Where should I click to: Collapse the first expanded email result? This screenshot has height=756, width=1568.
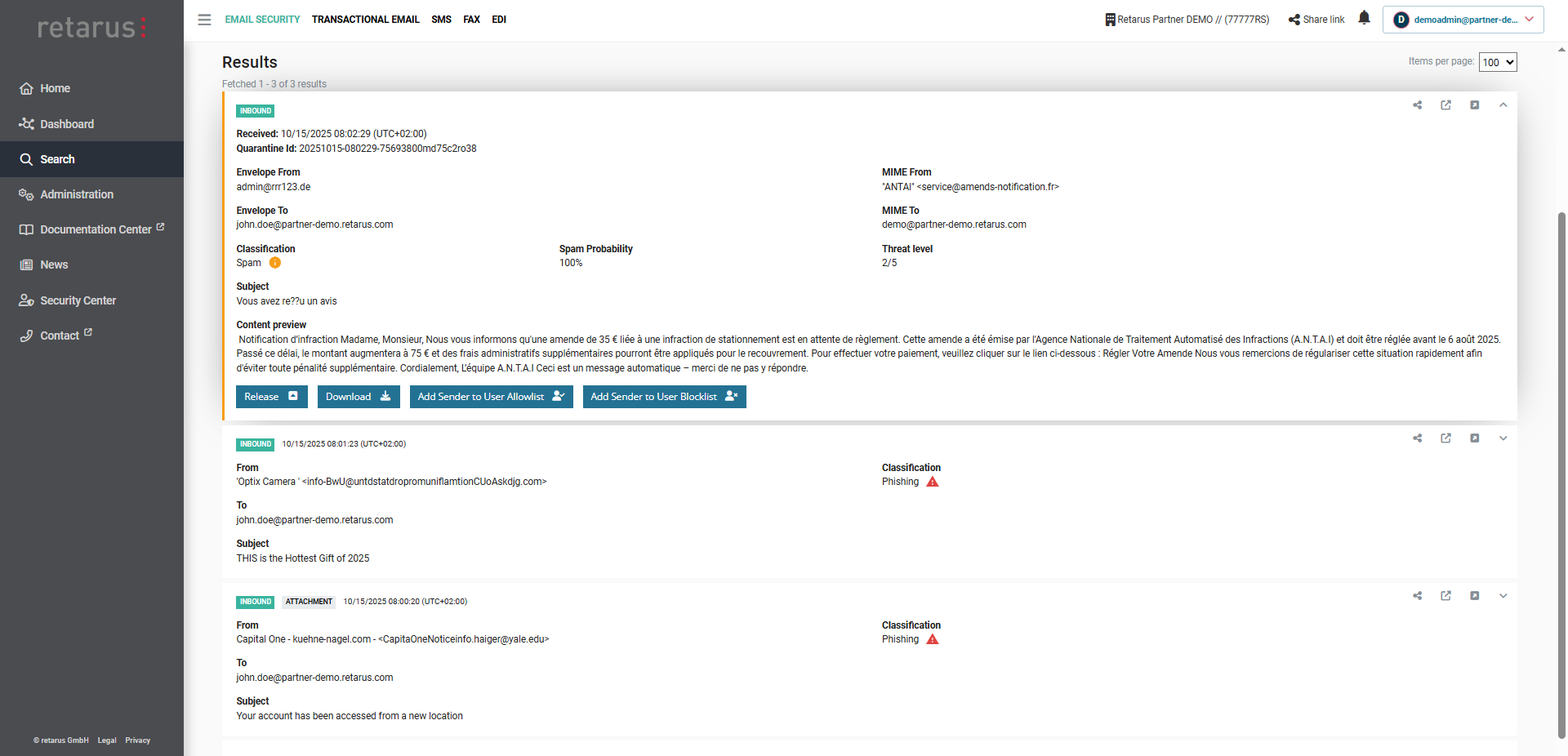(x=1503, y=105)
